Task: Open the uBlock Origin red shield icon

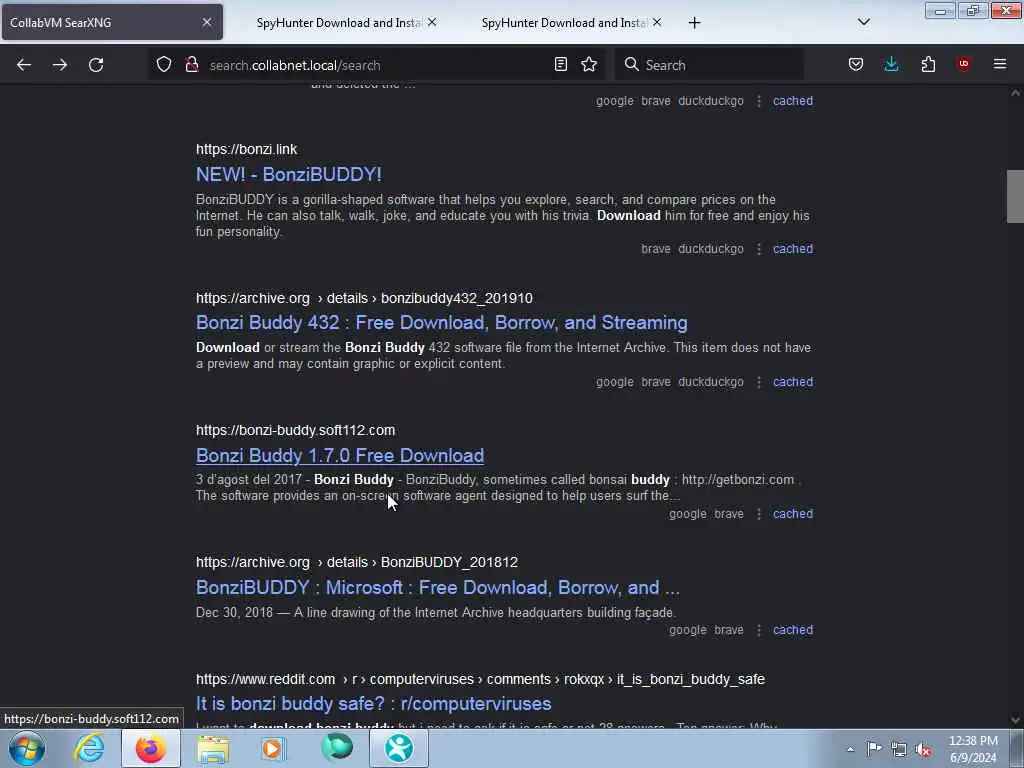Action: (963, 64)
